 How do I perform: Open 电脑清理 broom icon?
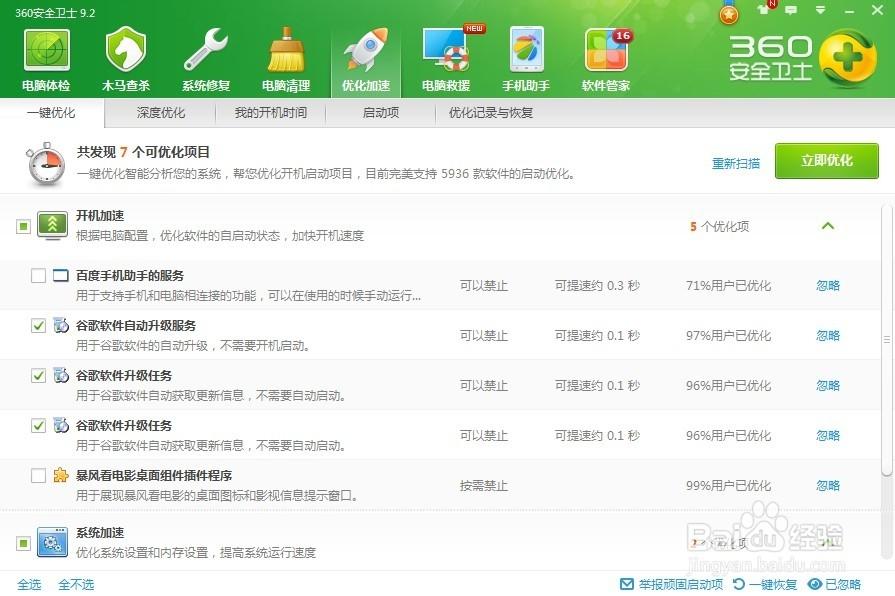click(286, 50)
